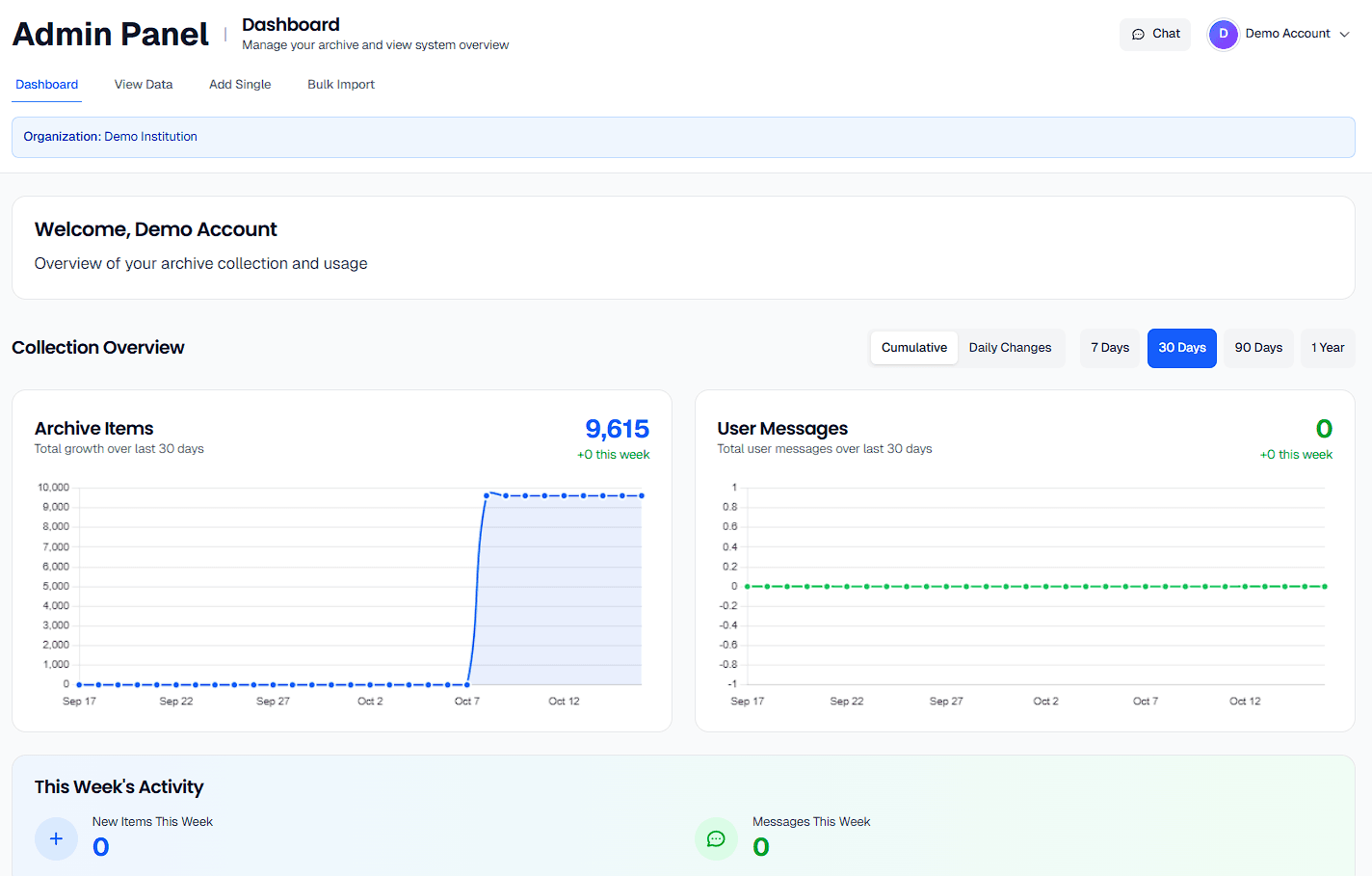
Task: Select the 90 Days range option
Action: pos(1258,347)
